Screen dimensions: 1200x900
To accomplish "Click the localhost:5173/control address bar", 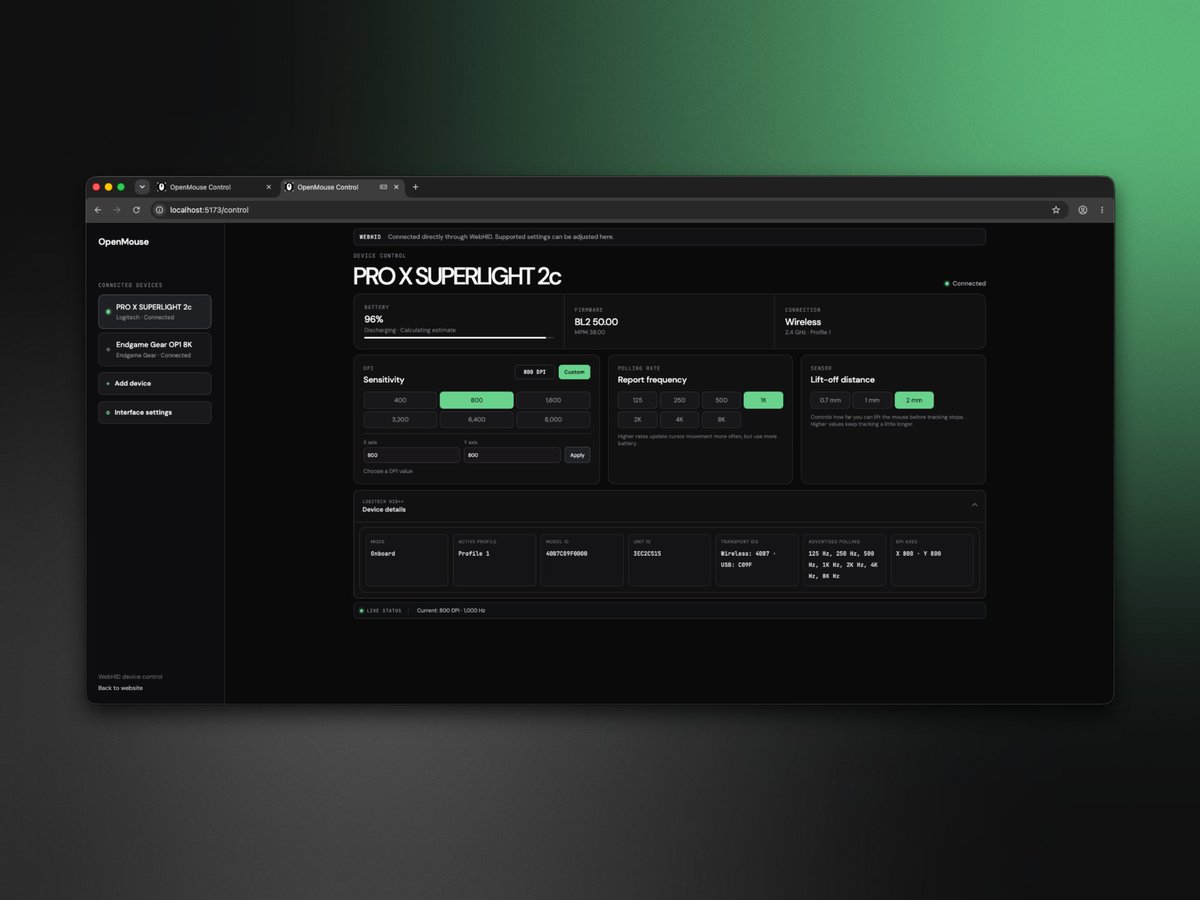I will point(600,210).
